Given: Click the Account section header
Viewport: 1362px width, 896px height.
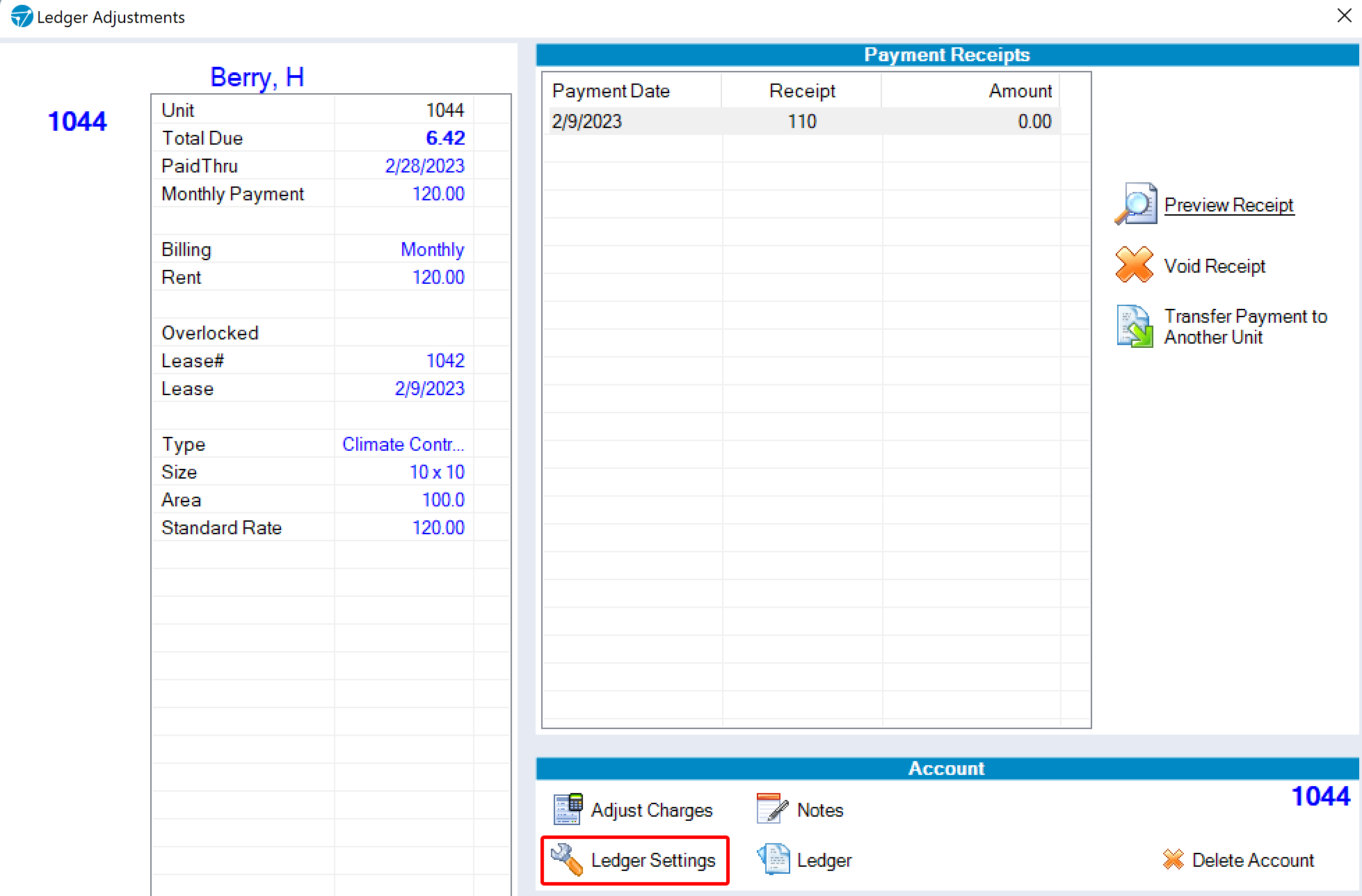Looking at the screenshot, I should coord(947,768).
